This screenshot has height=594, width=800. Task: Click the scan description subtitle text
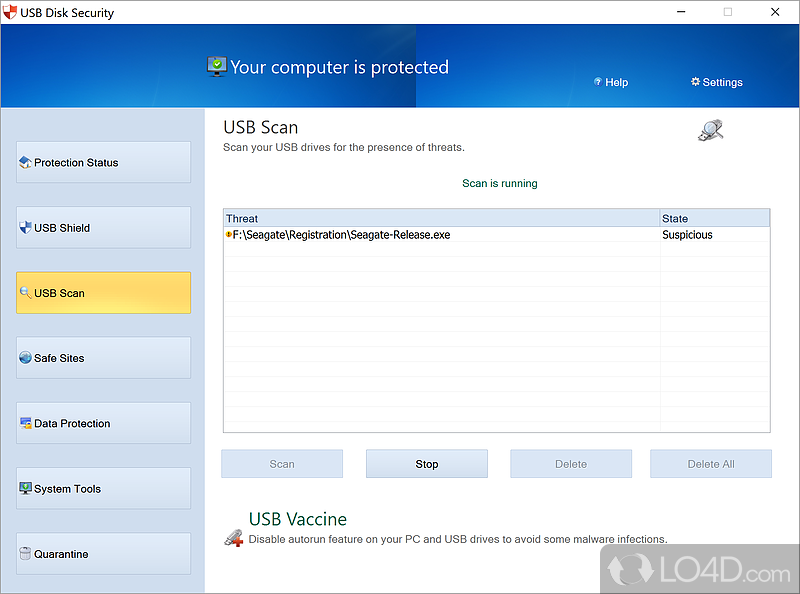point(344,147)
